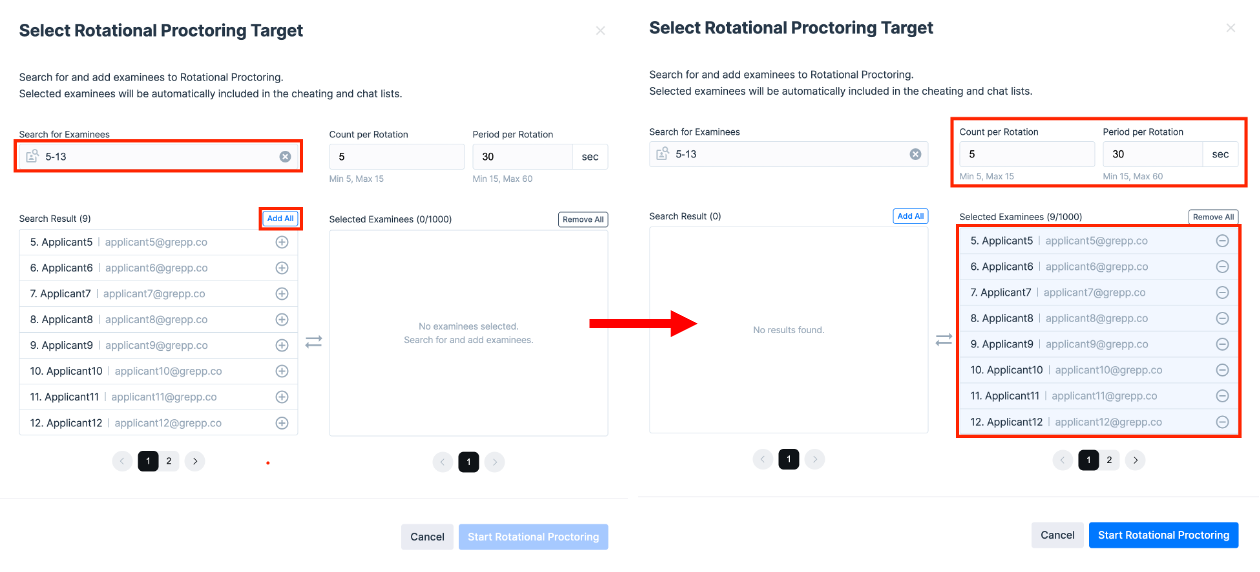Focus the left Period per Rotation field

(522, 157)
